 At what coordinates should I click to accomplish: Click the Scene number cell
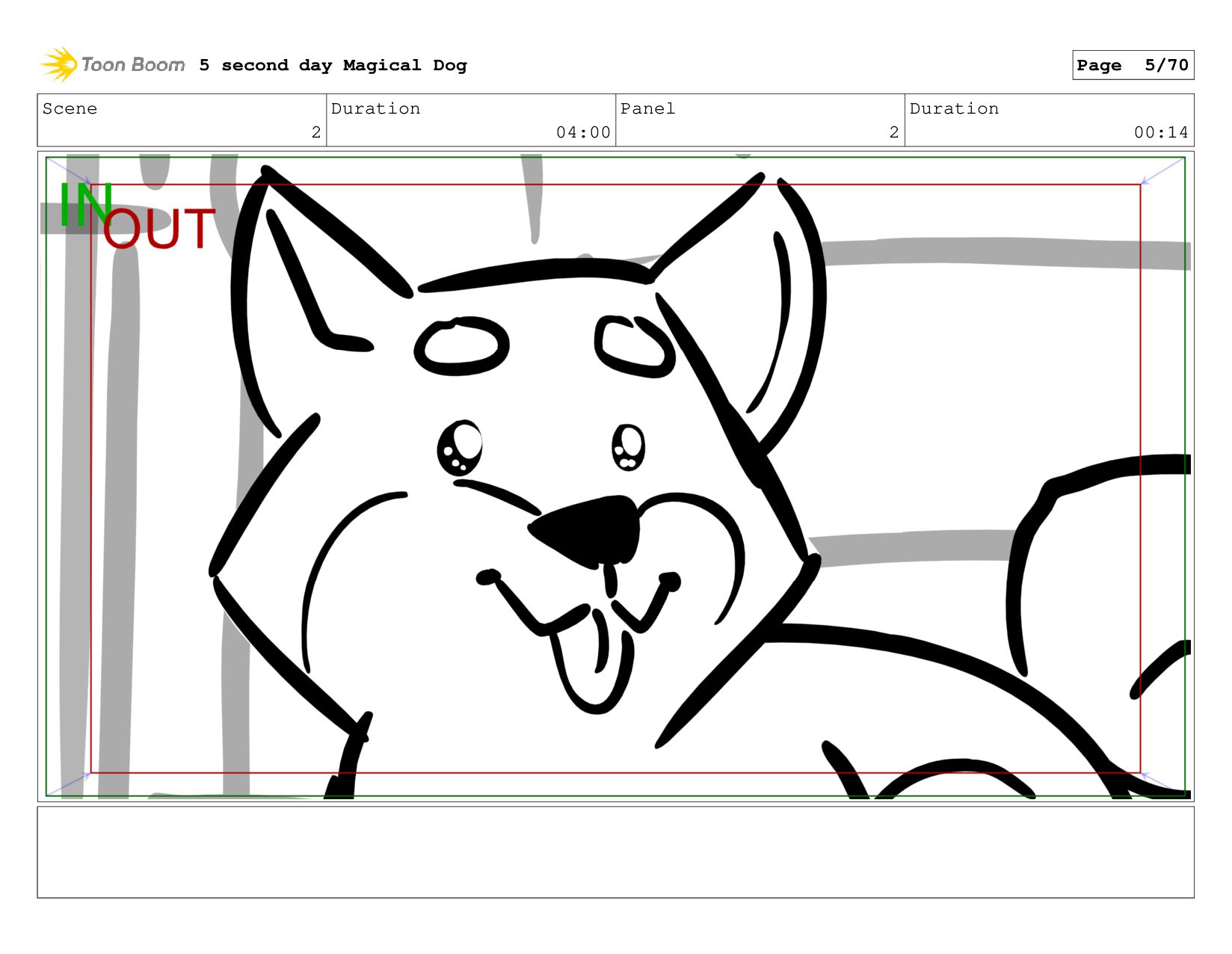pos(182,120)
